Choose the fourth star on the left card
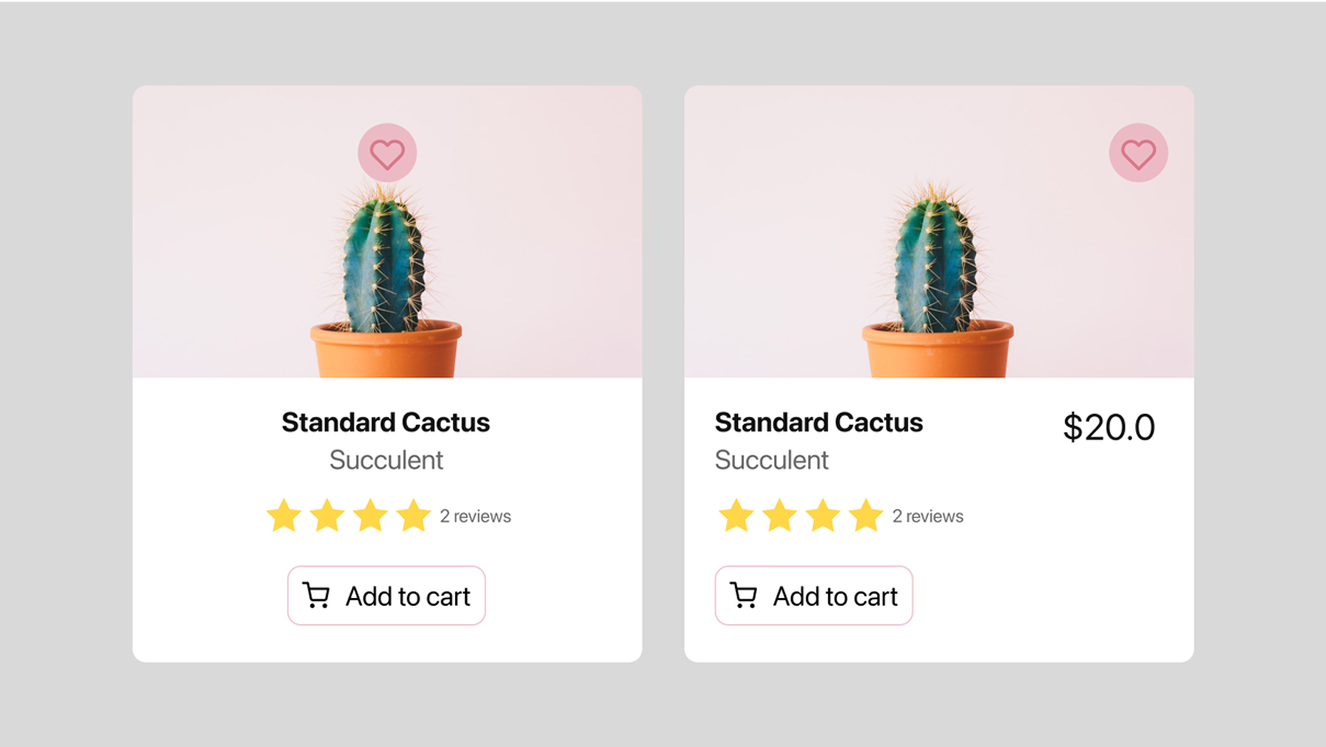This screenshot has height=747, width=1326. (x=413, y=516)
